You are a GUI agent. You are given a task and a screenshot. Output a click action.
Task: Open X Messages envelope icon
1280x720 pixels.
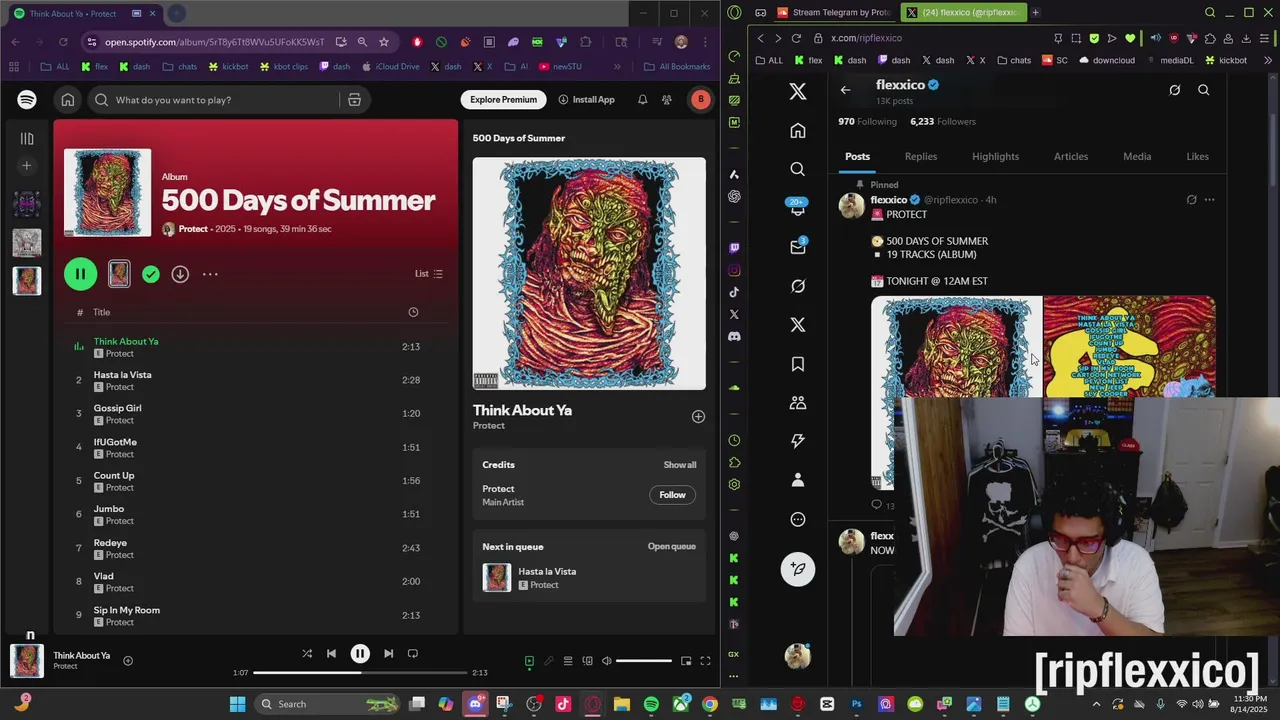pos(797,247)
